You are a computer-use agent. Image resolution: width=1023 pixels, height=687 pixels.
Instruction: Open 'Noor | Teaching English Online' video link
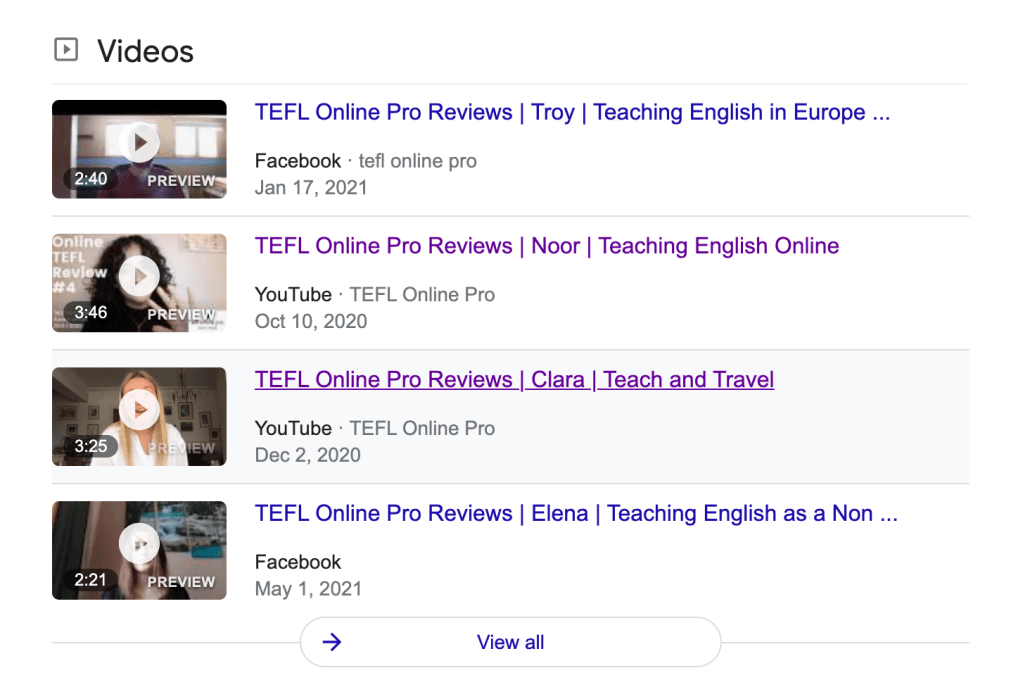point(546,246)
